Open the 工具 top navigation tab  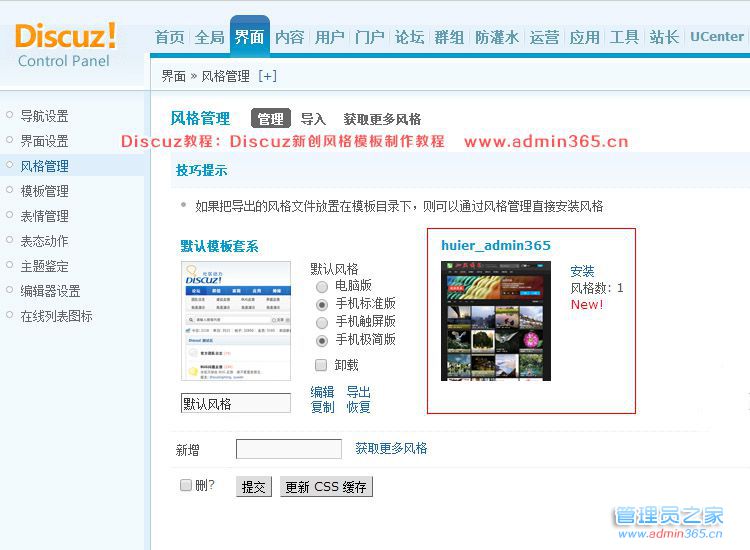click(624, 37)
